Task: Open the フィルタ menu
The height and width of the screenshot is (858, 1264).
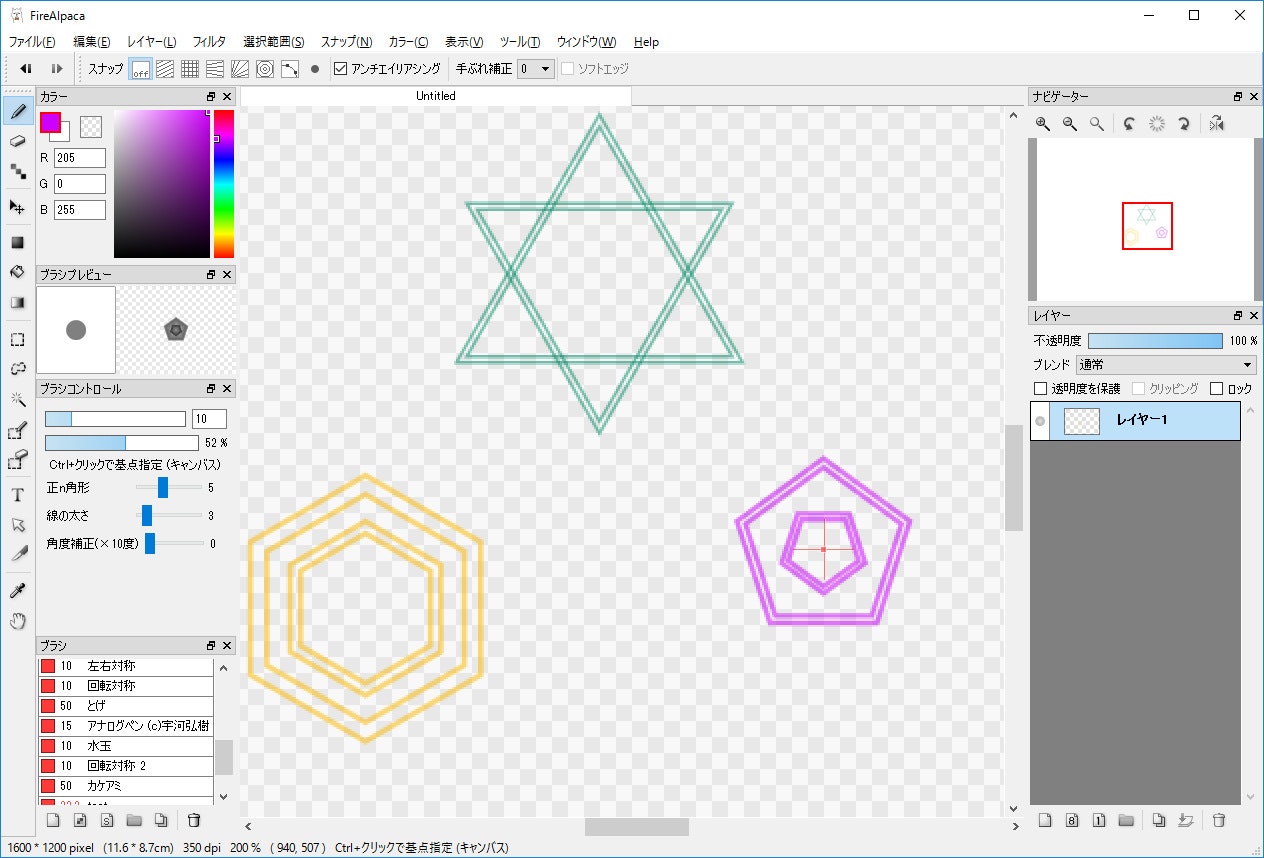Action: coord(209,42)
